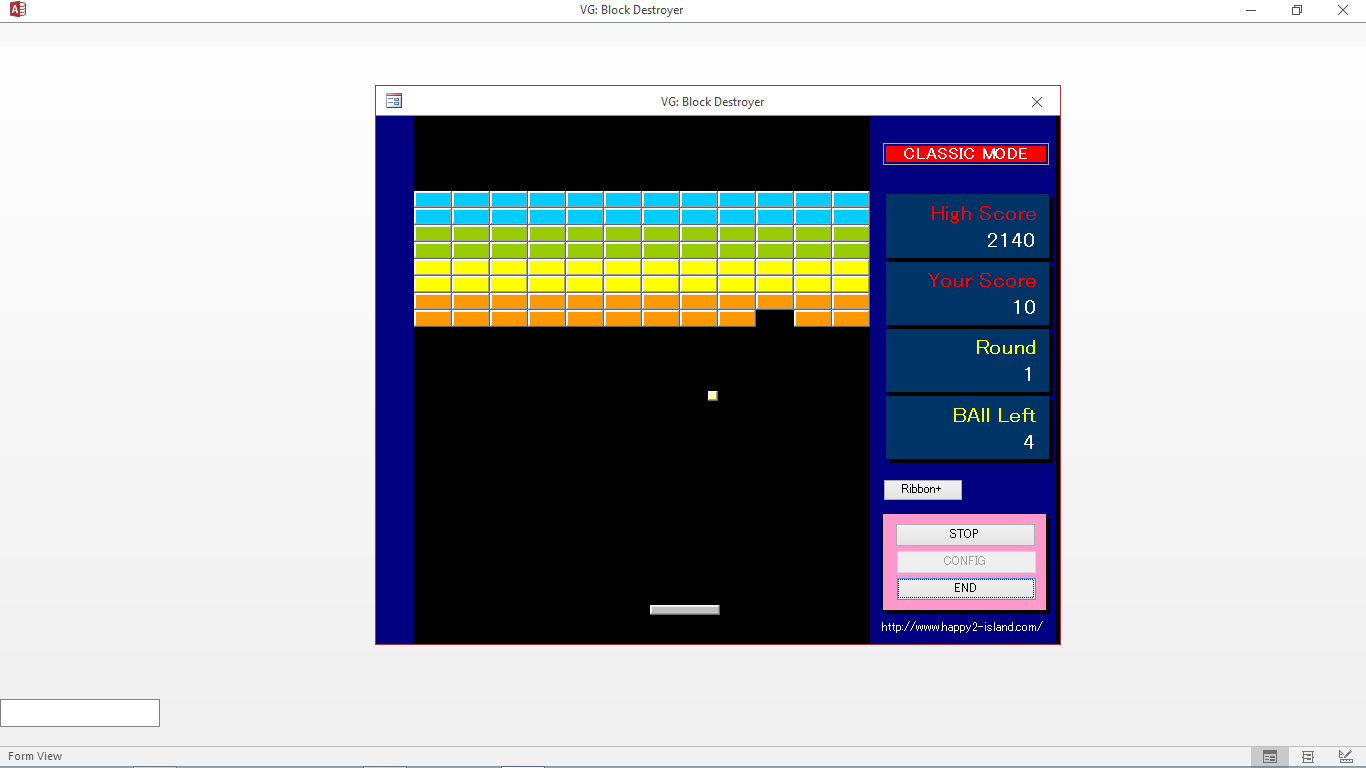Switch to Design View using the status bar icon
Screen dimensions: 1366x768
pos(1346,757)
